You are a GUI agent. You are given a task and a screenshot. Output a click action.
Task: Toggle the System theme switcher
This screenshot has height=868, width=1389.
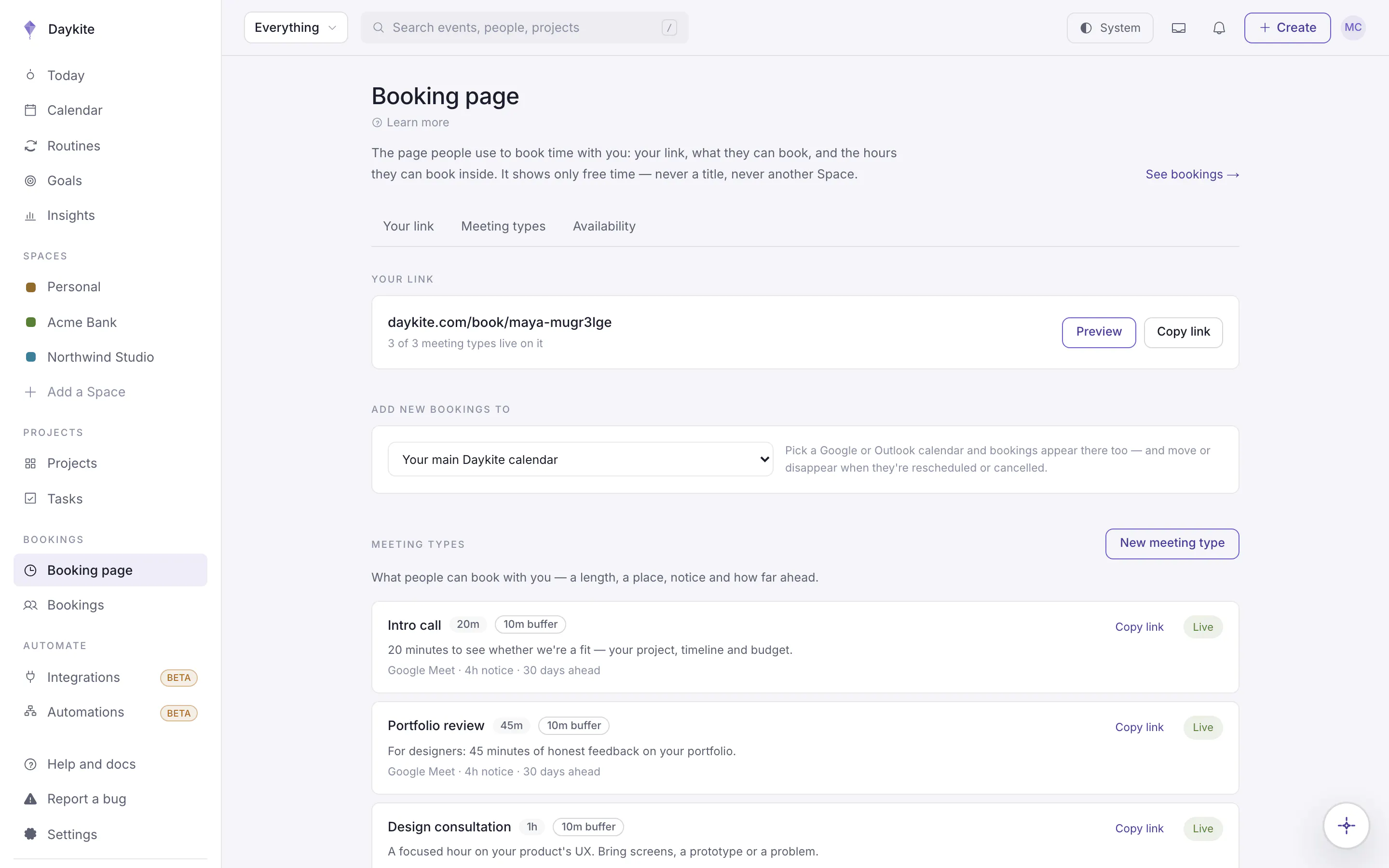coord(1109,27)
